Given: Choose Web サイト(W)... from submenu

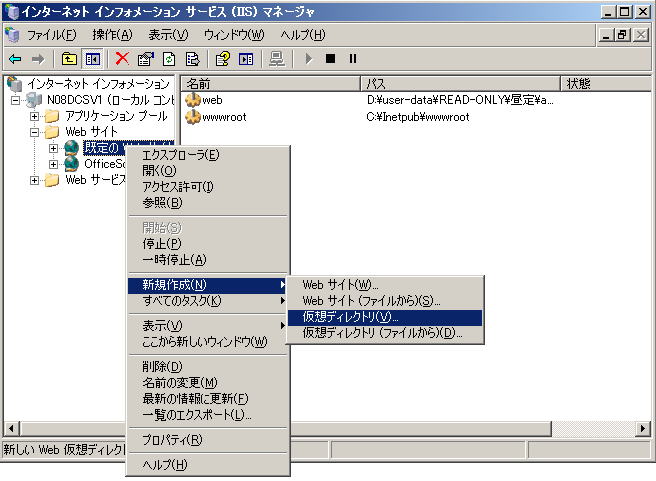Looking at the screenshot, I should point(385,285).
